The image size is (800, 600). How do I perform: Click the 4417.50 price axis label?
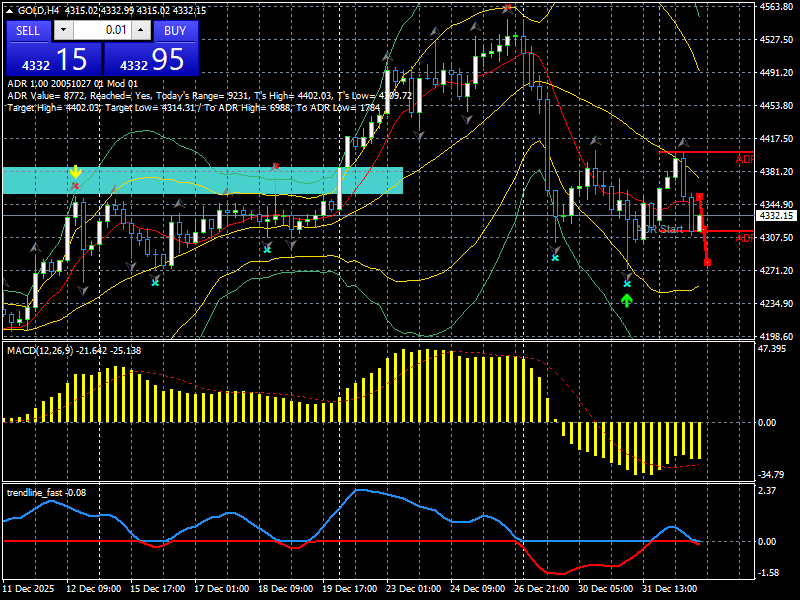pyautogui.click(x=776, y=138)
